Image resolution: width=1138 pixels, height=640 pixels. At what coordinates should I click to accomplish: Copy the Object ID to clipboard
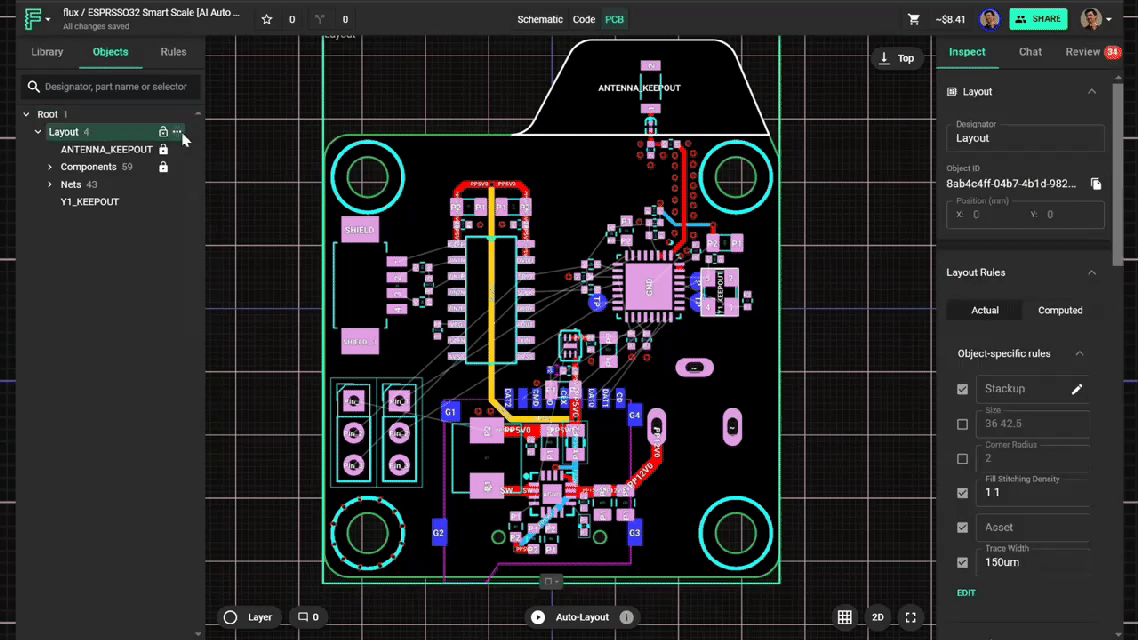tap(1096, 184)
